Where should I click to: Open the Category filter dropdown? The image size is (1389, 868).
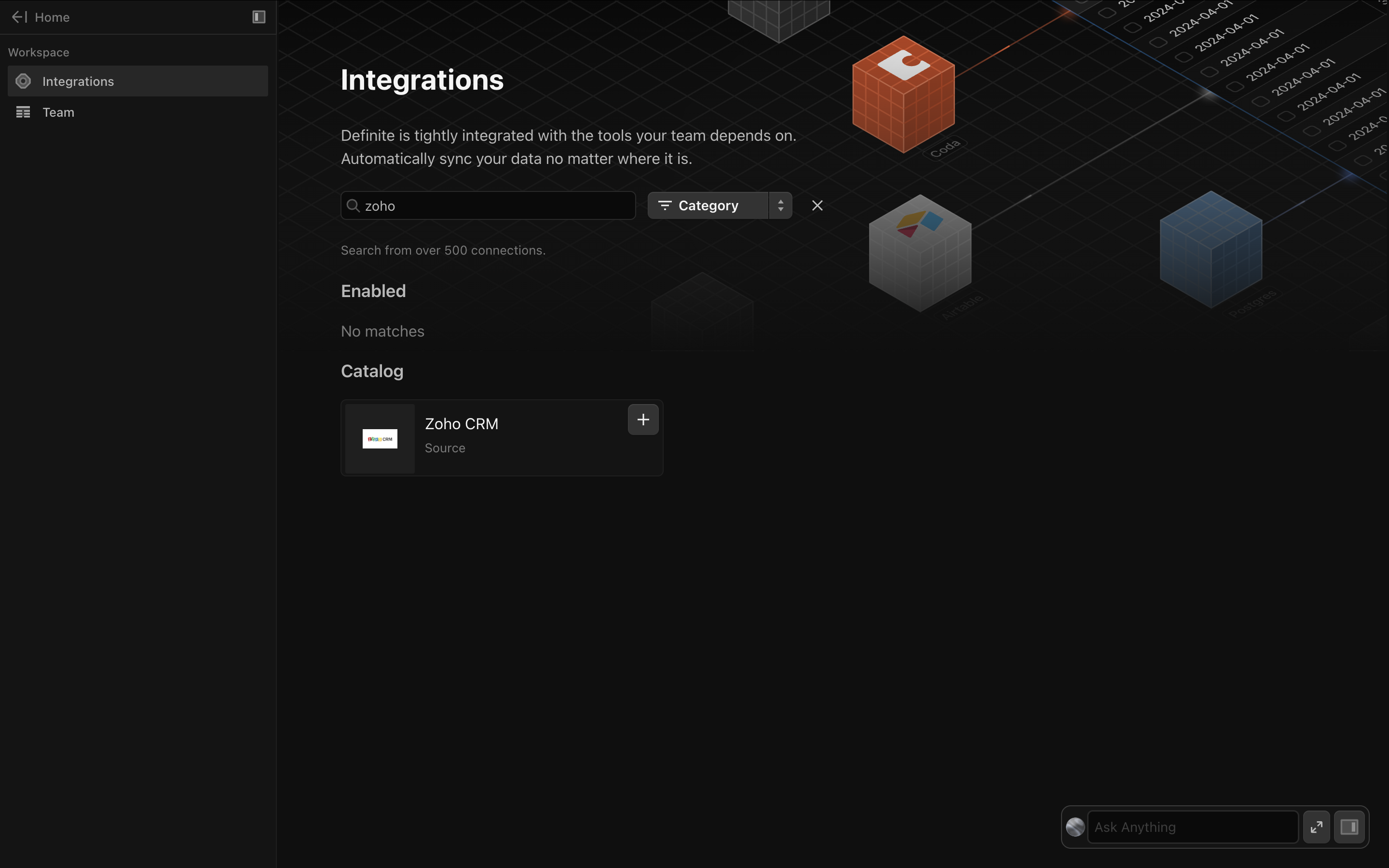click(708, 205)
